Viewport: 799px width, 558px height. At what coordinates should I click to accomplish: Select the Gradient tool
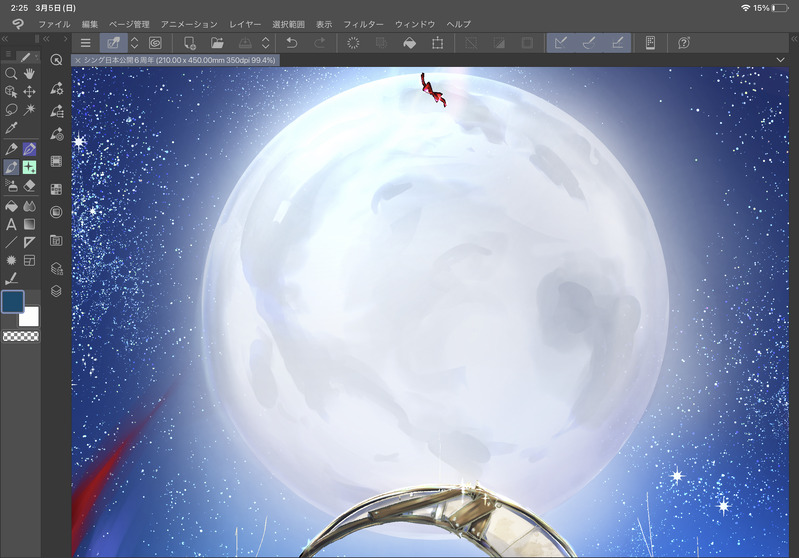(29, 224)
